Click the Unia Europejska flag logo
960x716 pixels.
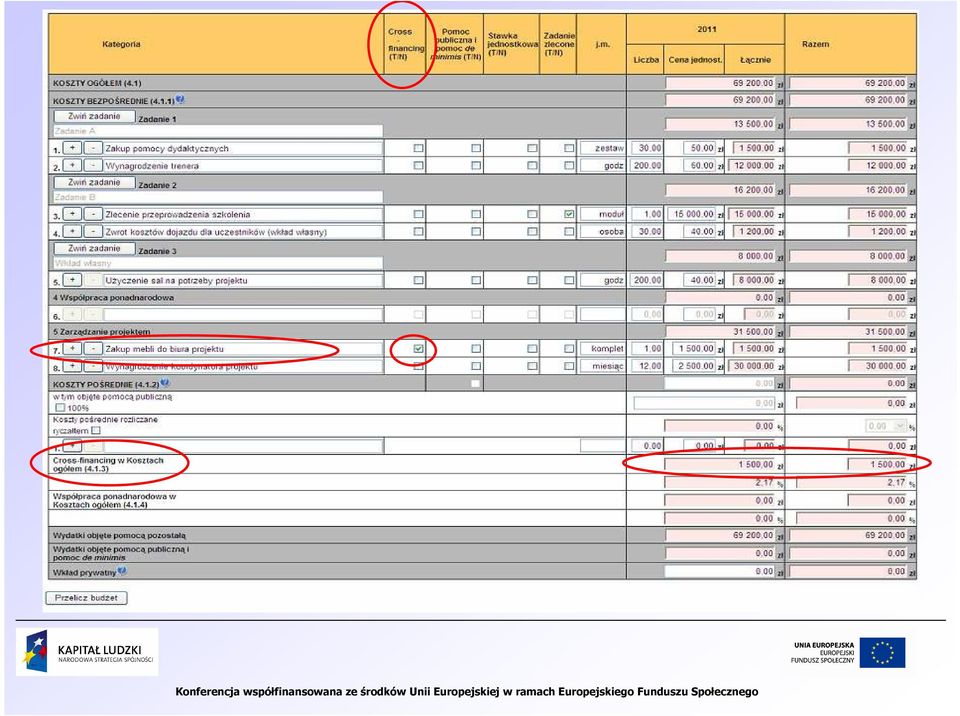point(882,652)
